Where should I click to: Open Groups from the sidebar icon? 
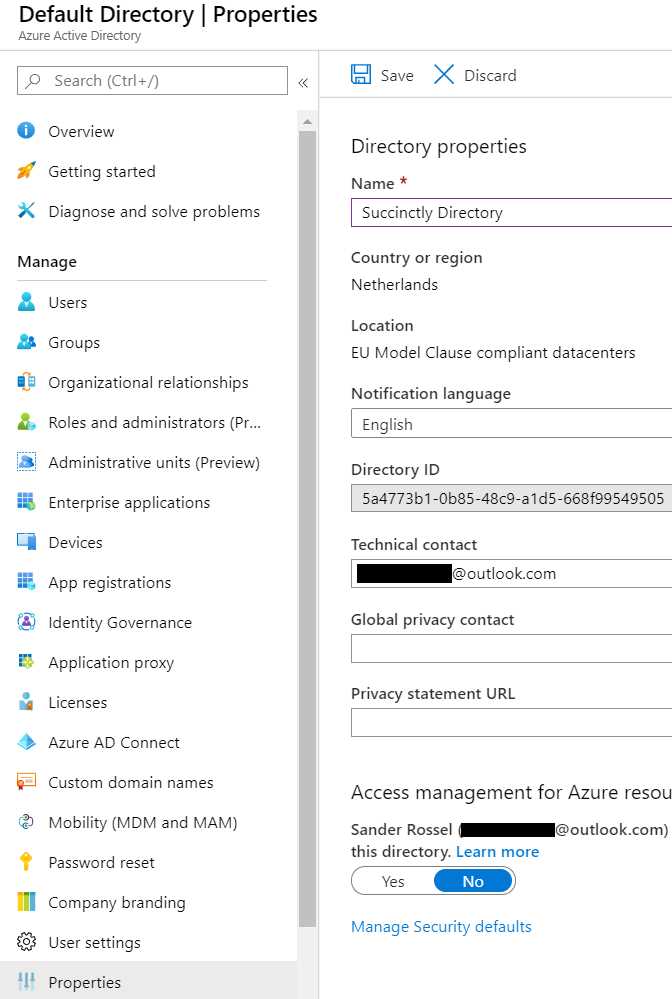(28, 342)
